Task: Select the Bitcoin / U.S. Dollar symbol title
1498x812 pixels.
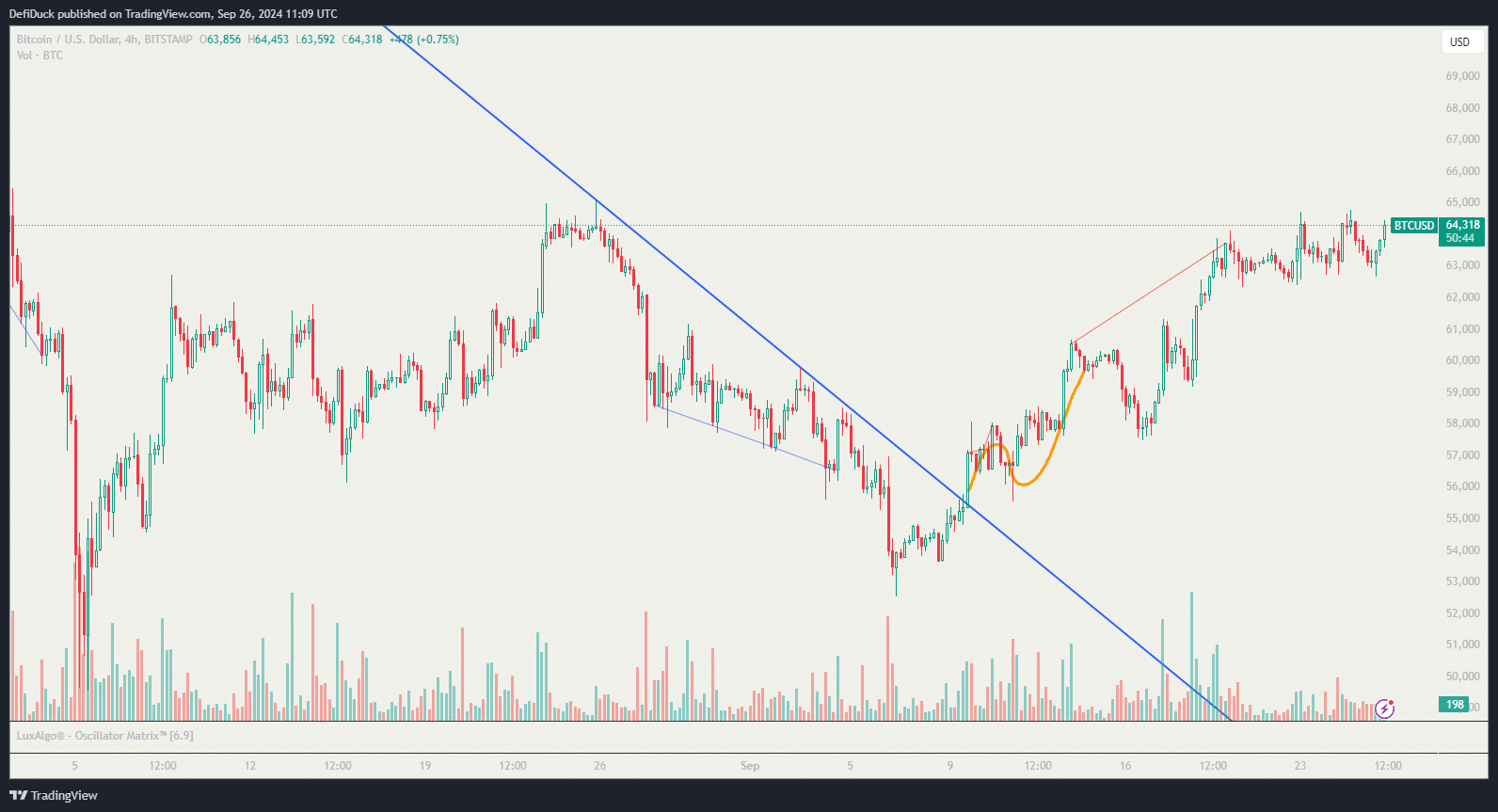Action: coord(104,40)
